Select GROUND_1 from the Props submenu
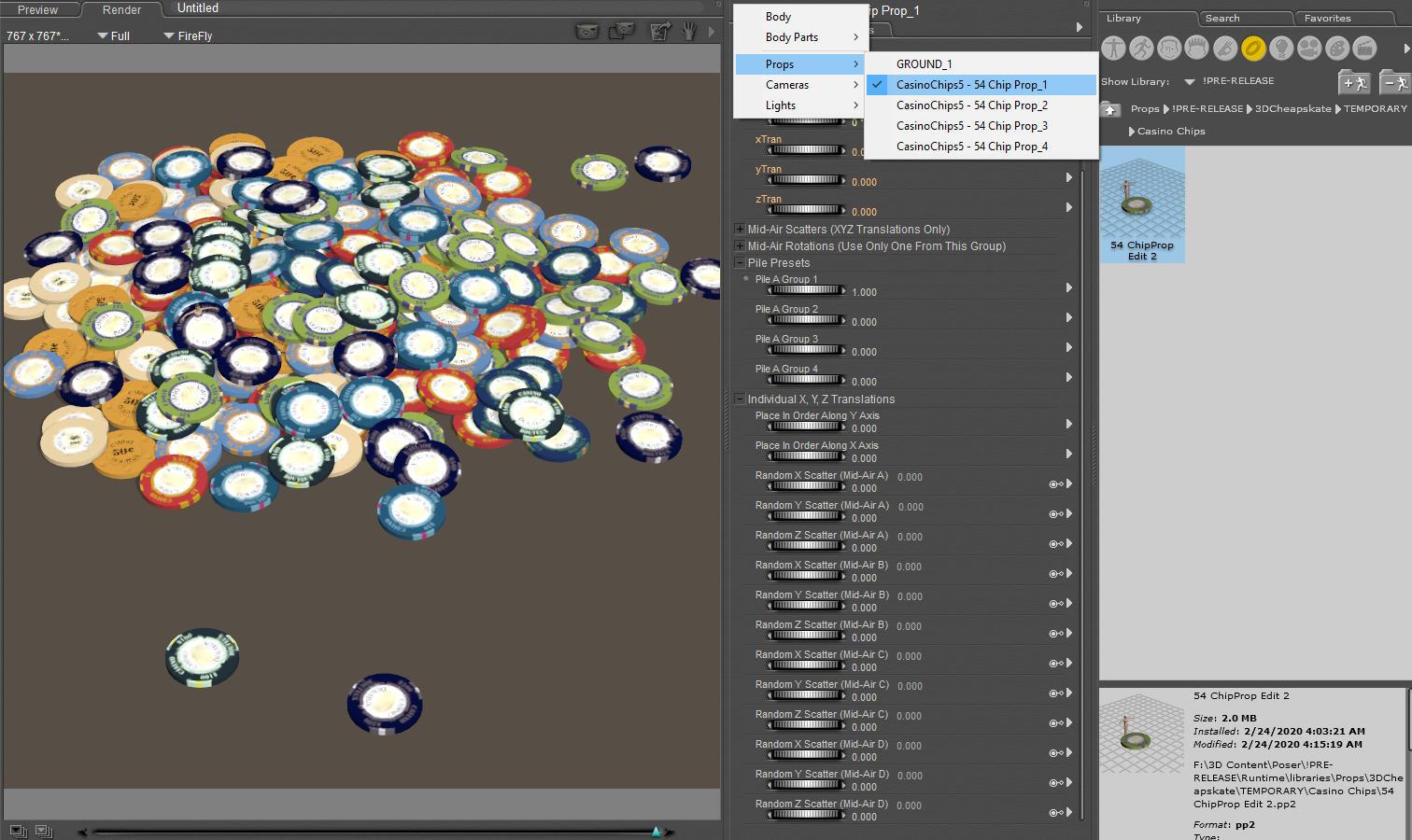 [x=981, y=64]
